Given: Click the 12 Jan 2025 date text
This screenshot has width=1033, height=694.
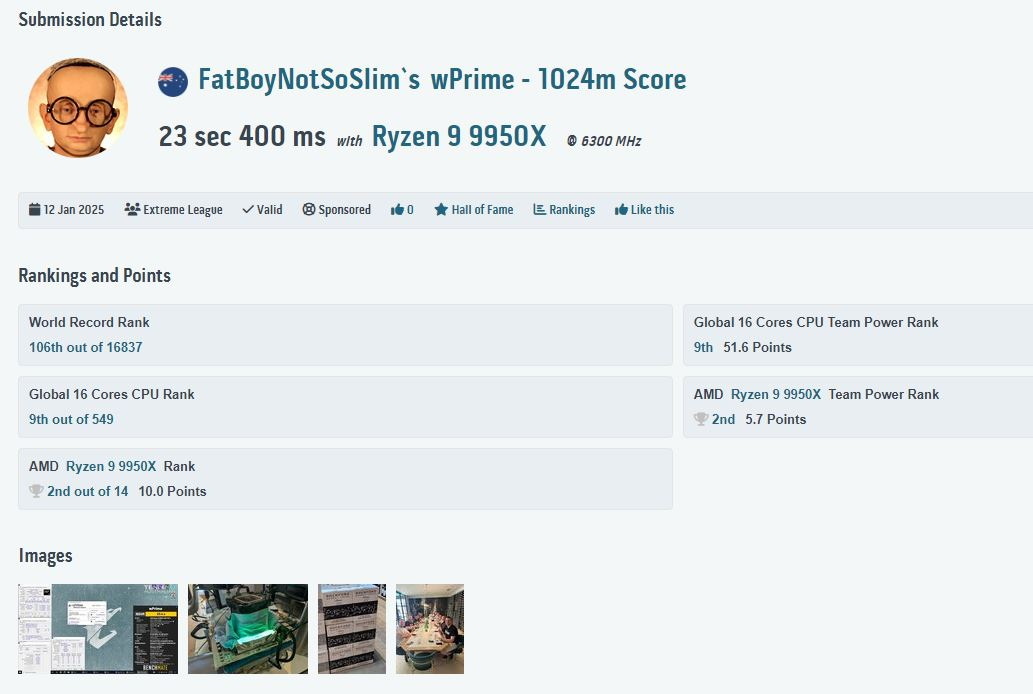Looking at the screenshot, I should 74,210.
